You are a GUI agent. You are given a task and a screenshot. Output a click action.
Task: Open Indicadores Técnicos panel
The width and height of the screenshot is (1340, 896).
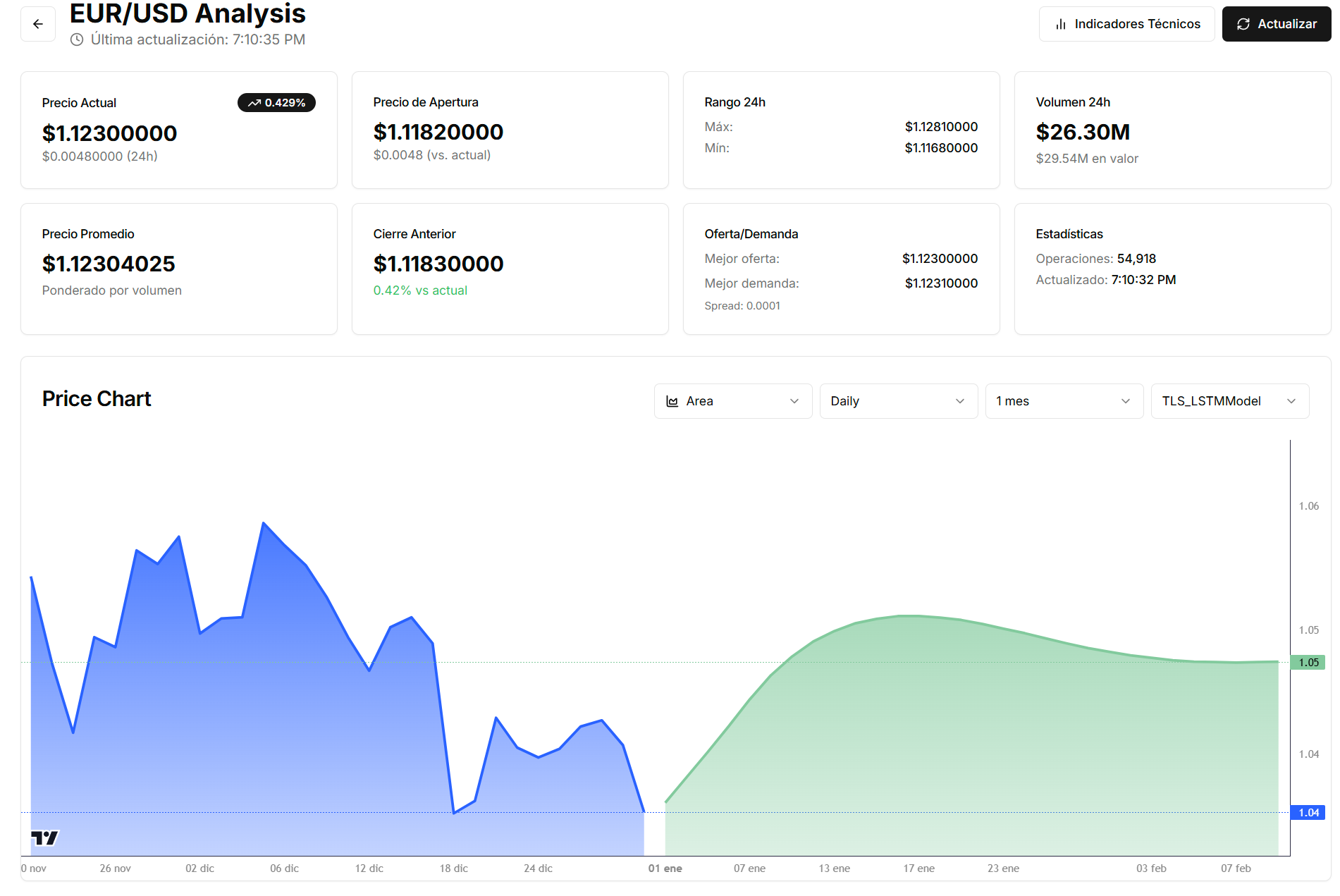click(x=1126, y=24)
